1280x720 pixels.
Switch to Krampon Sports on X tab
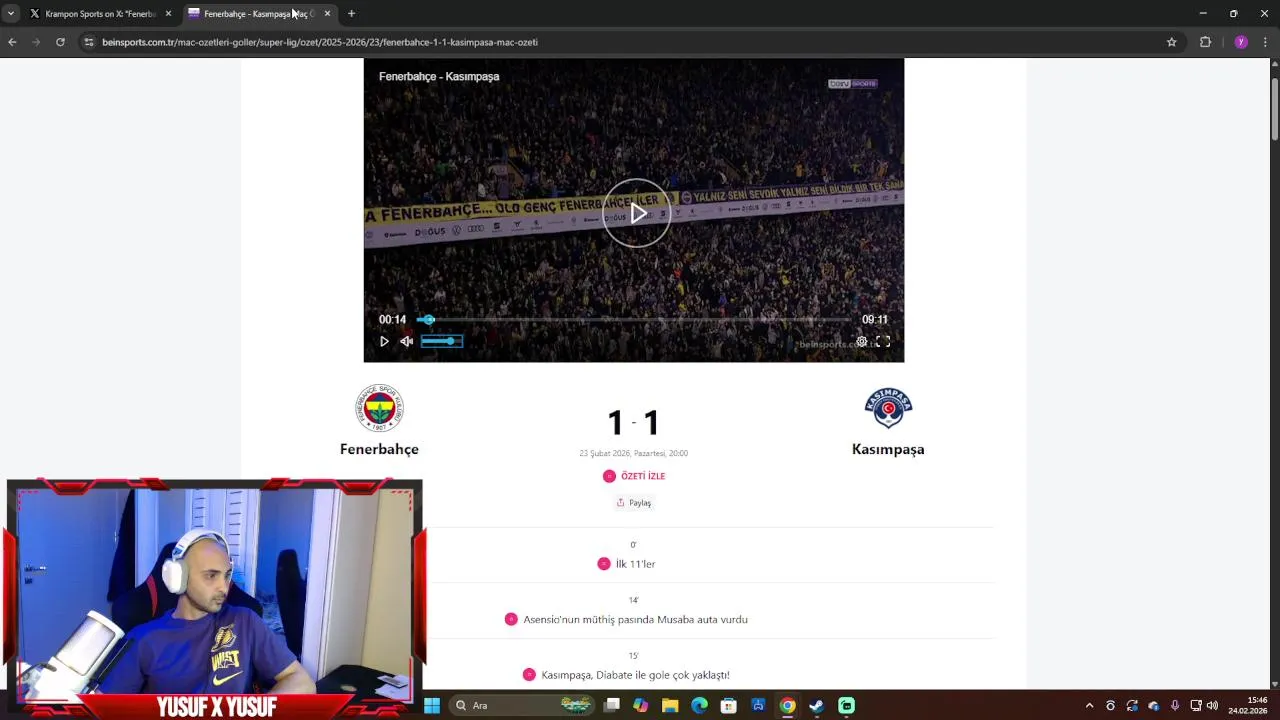point(100,14)
